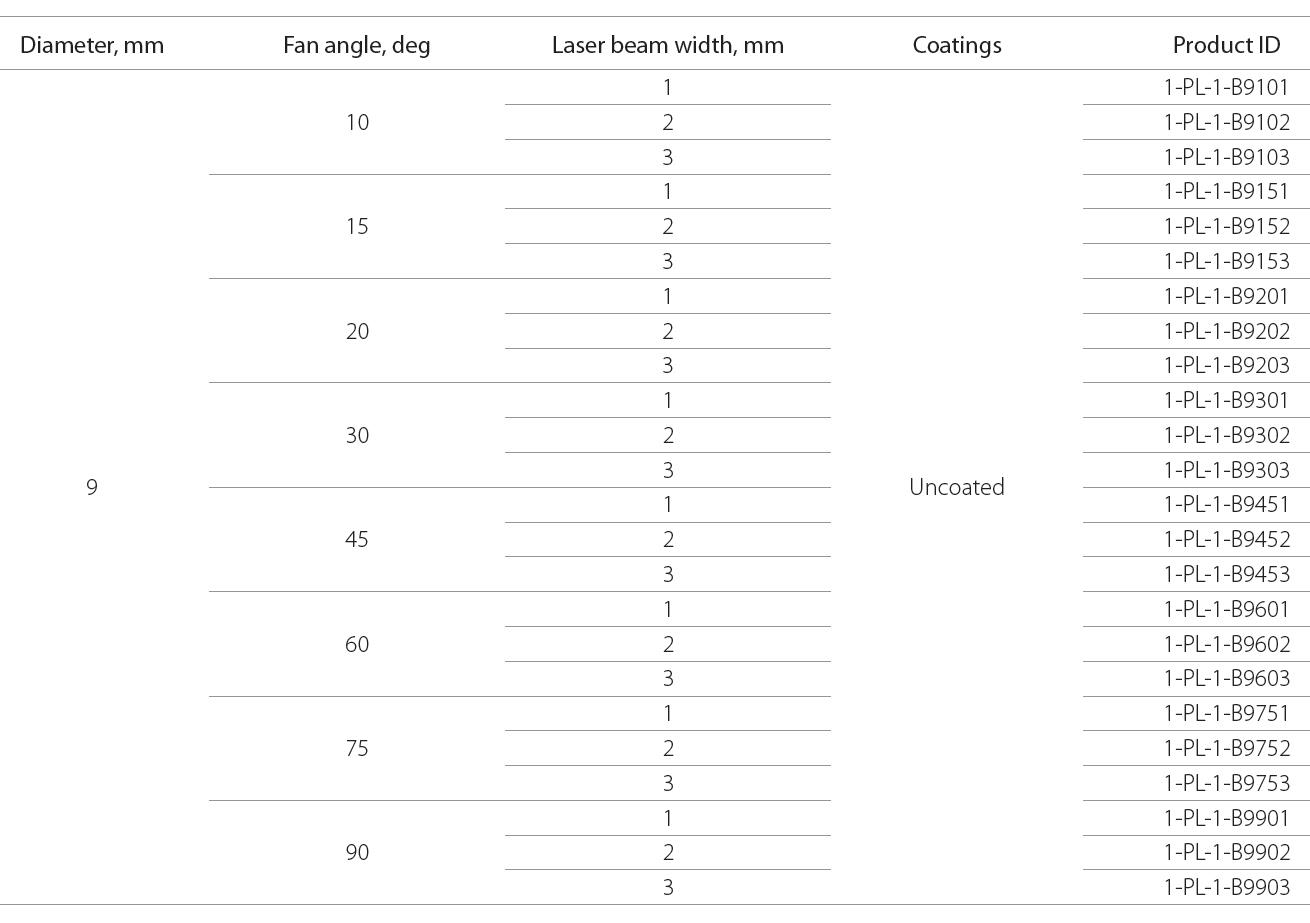This screenshot has width=1310, height=923.
Task: Select the Laser beam width header
Action: (668, 45)
